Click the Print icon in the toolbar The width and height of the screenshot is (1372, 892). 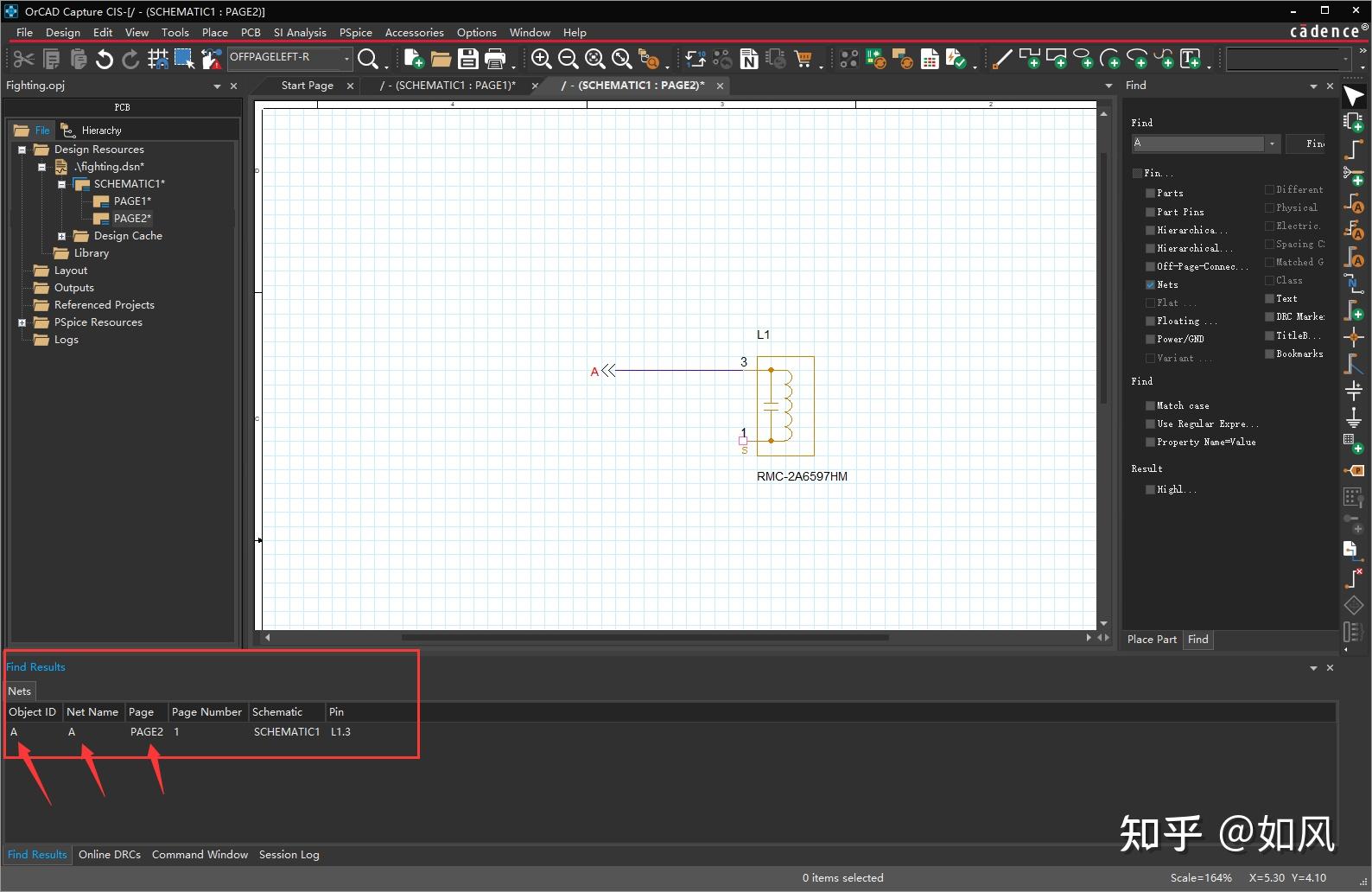(495, 59)
